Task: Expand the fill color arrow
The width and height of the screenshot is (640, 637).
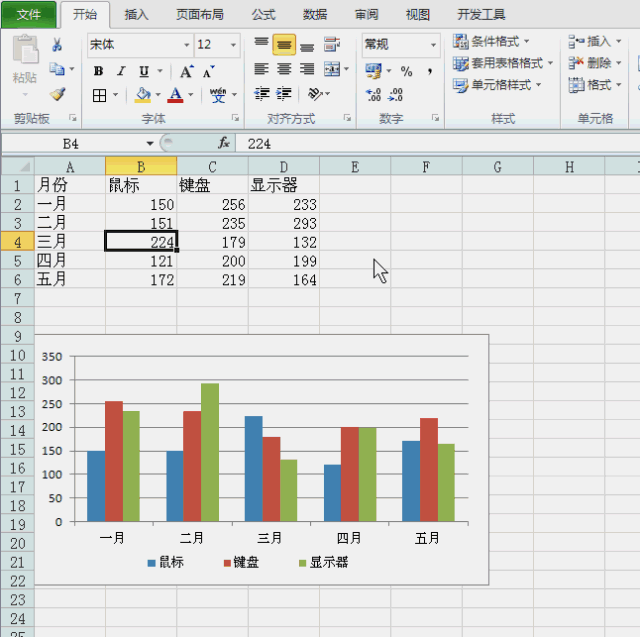Action: coord(158,95)
